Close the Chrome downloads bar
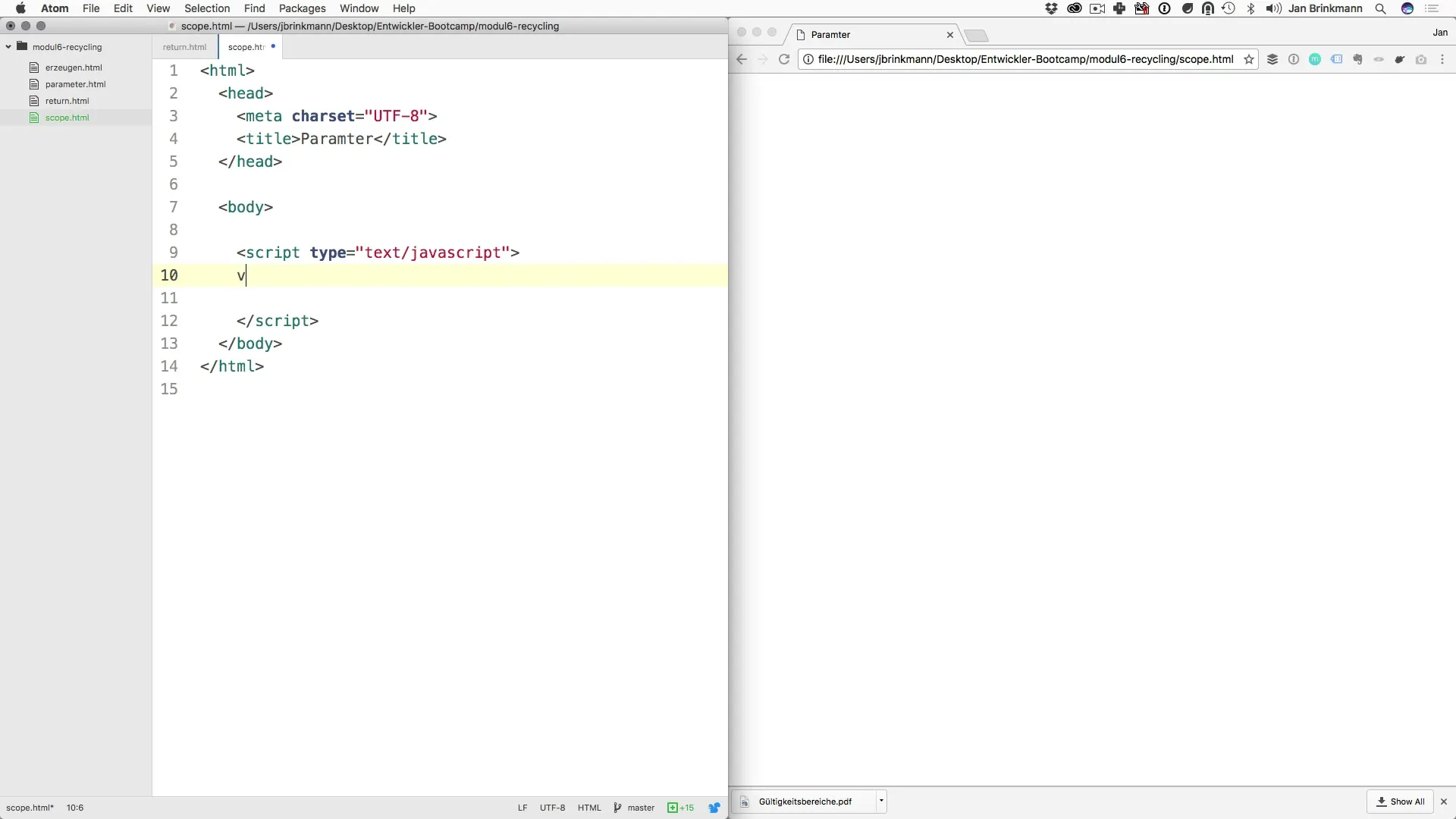This screenshot has height=819, width=1456. 1443,802
